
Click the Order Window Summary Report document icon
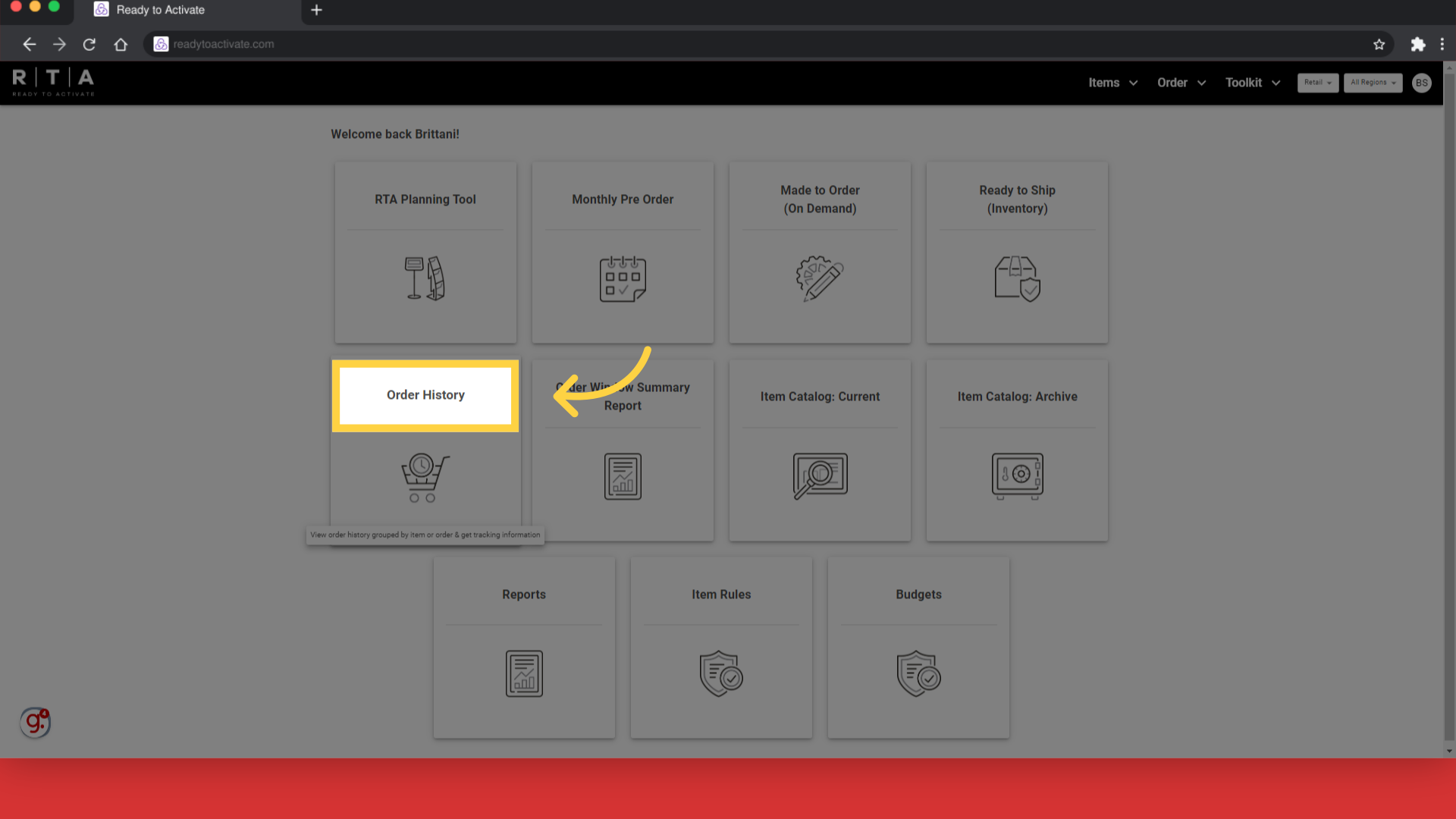click(623, 476)
